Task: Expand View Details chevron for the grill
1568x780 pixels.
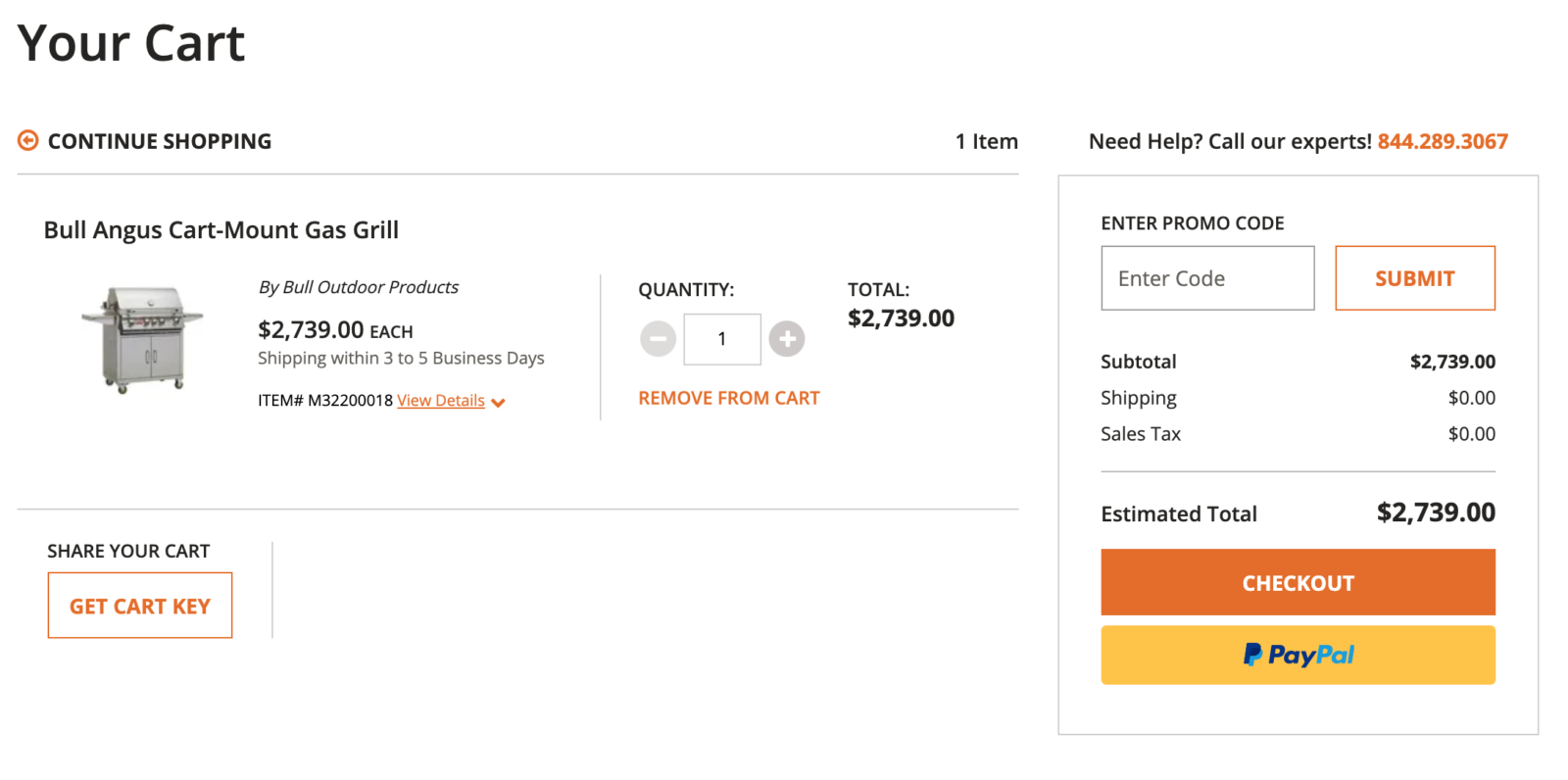Action: pyautogui.click(x=498, y=403)
